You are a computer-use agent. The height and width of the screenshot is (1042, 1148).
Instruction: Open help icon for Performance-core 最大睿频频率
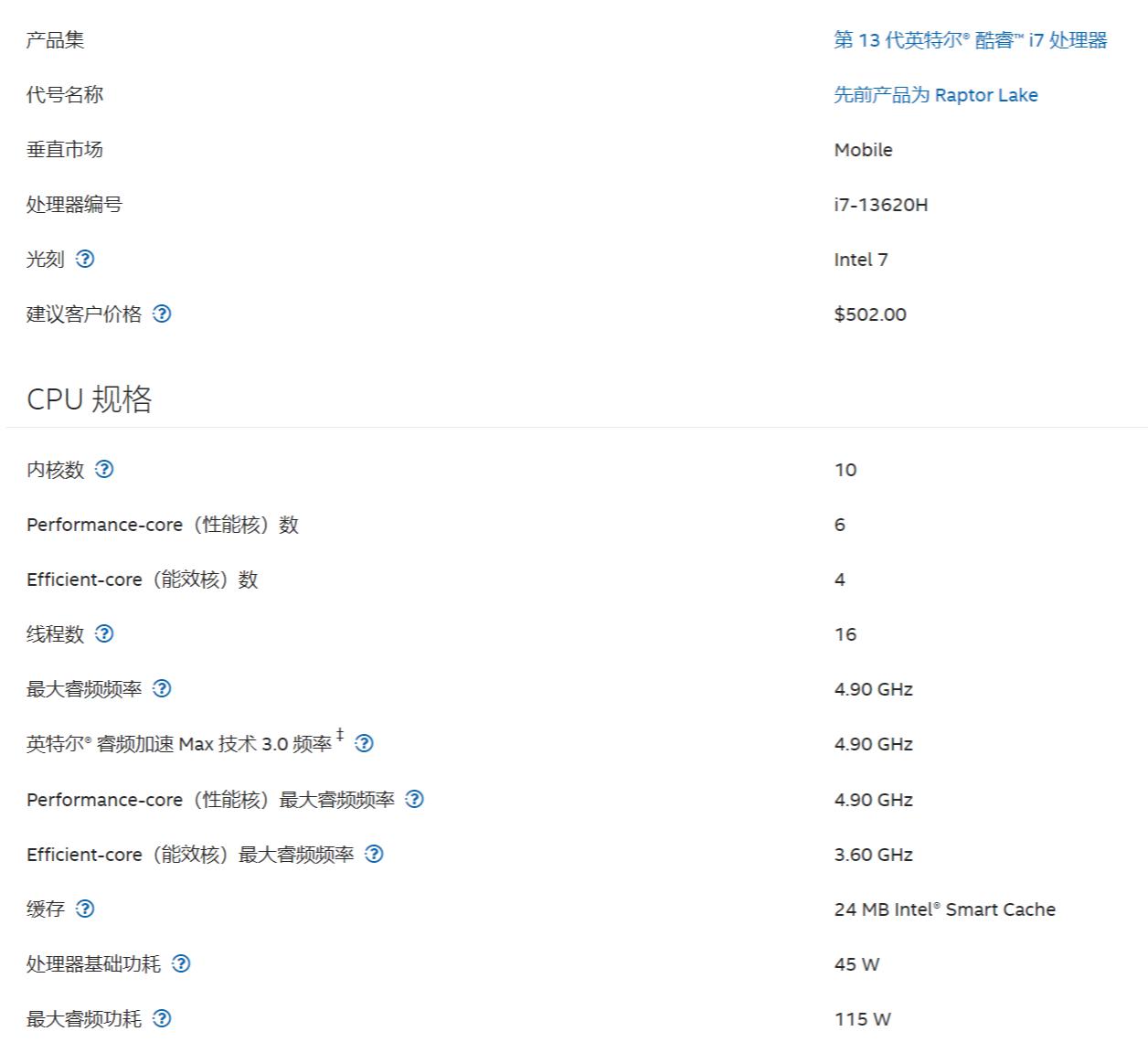click(x=414, y=799)
